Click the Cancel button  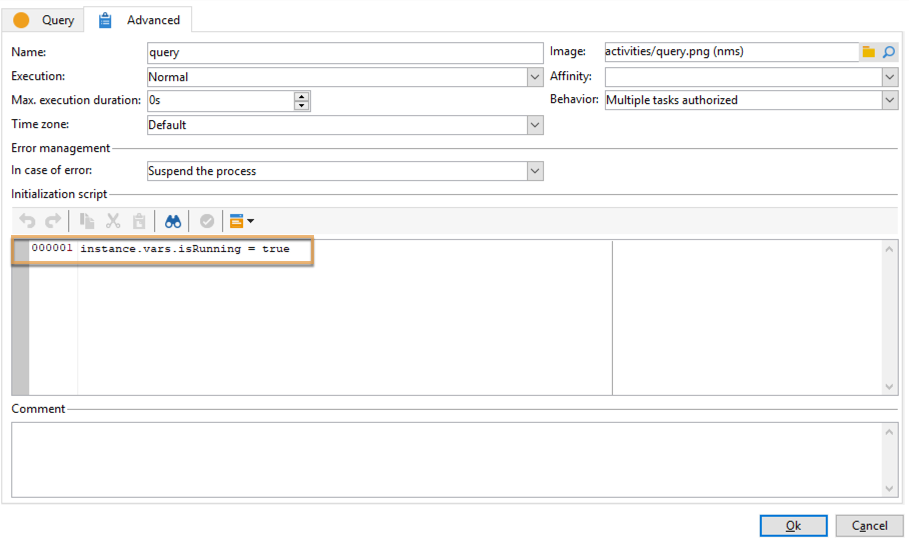pyautogui.click(x=869, y=526)
